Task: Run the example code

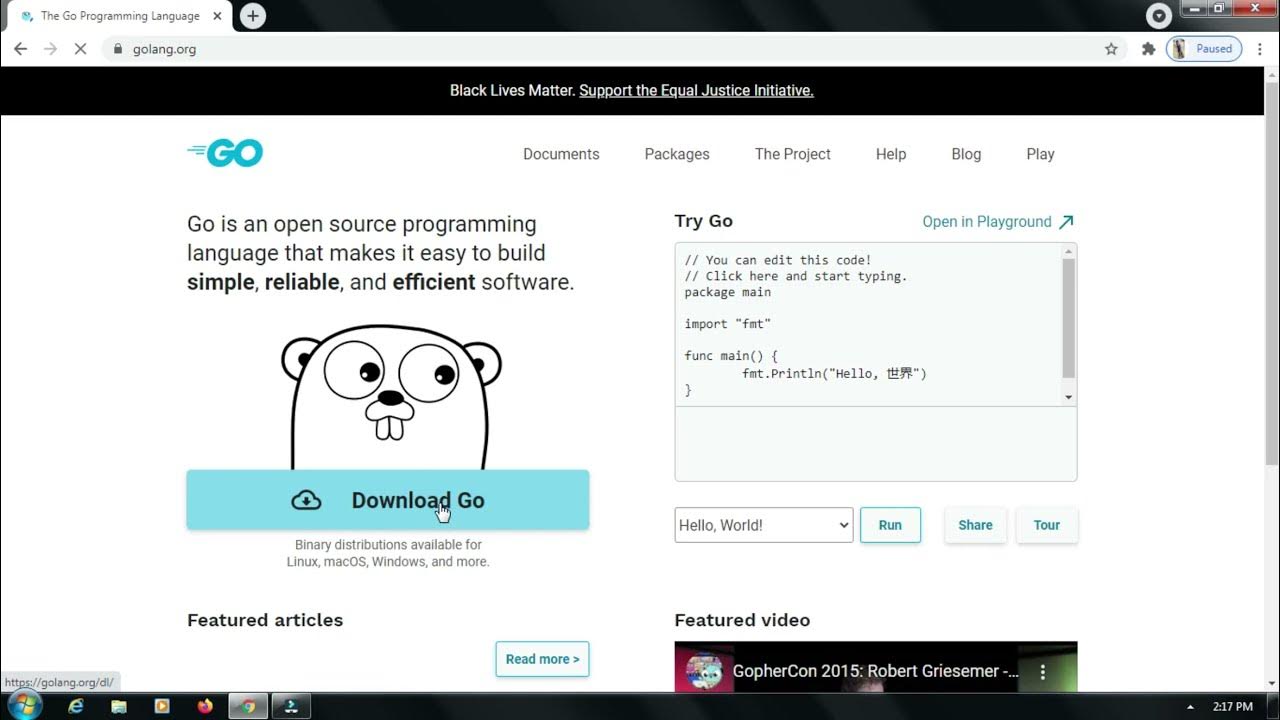Action: (x=890, y=525)
